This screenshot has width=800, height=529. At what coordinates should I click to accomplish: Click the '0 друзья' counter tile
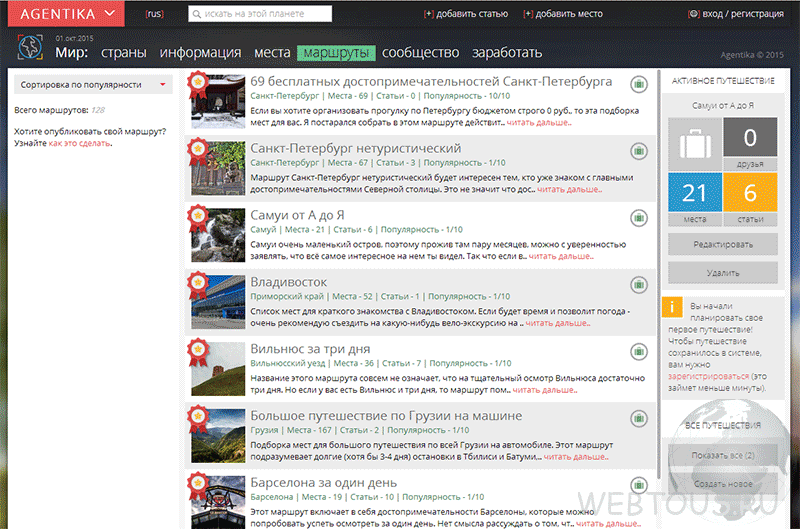[x=750, y=144]
